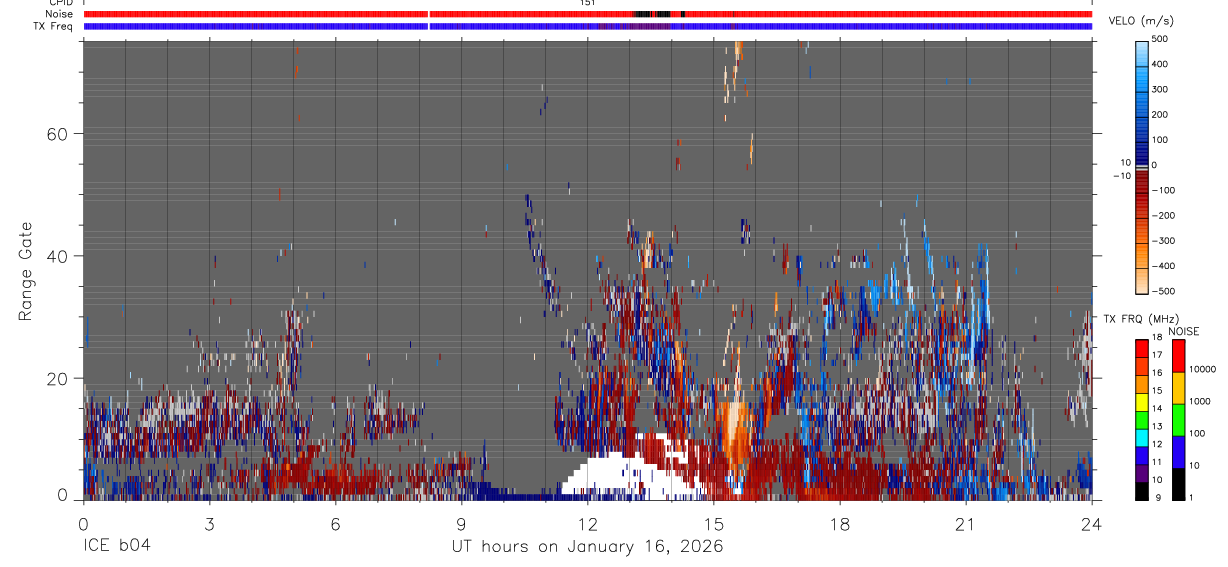
Task: Click the '6' tick on the UT hours axis
Action: point(335,523)
